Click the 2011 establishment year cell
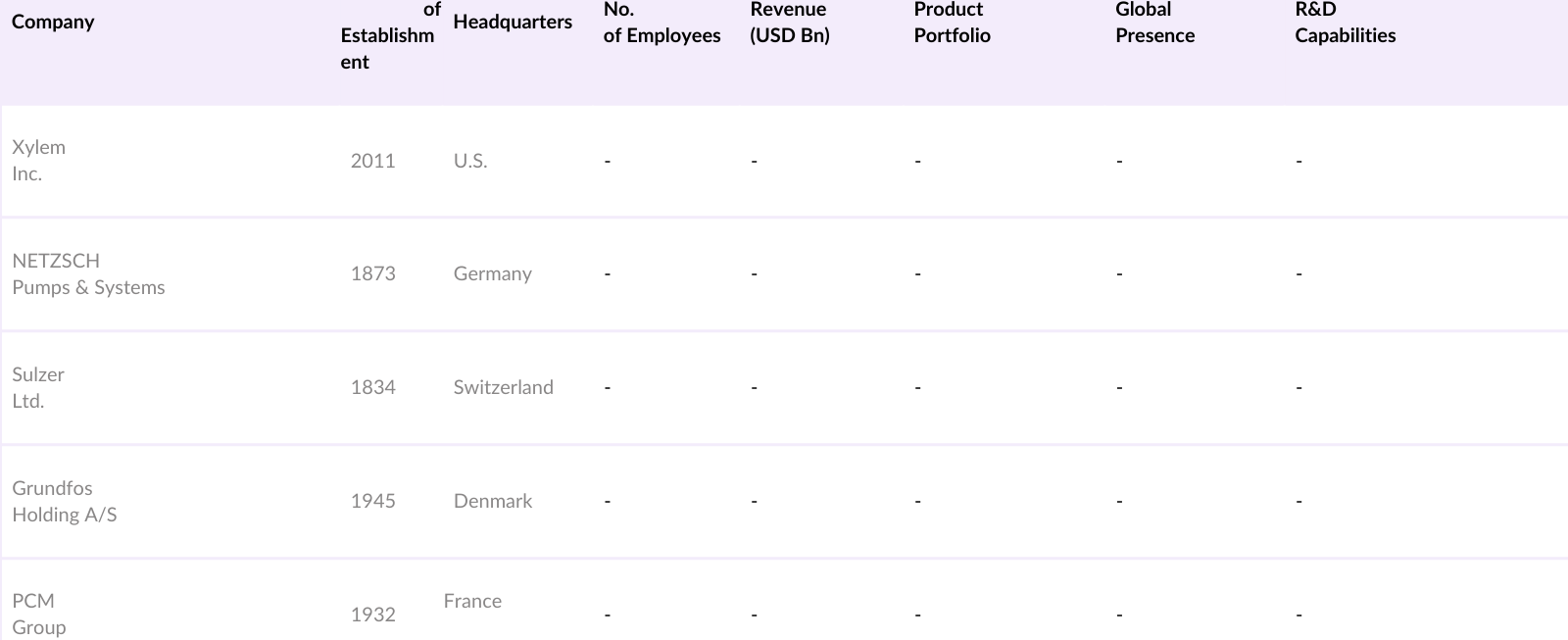1568x640 pixels. (x=372, y=161)
